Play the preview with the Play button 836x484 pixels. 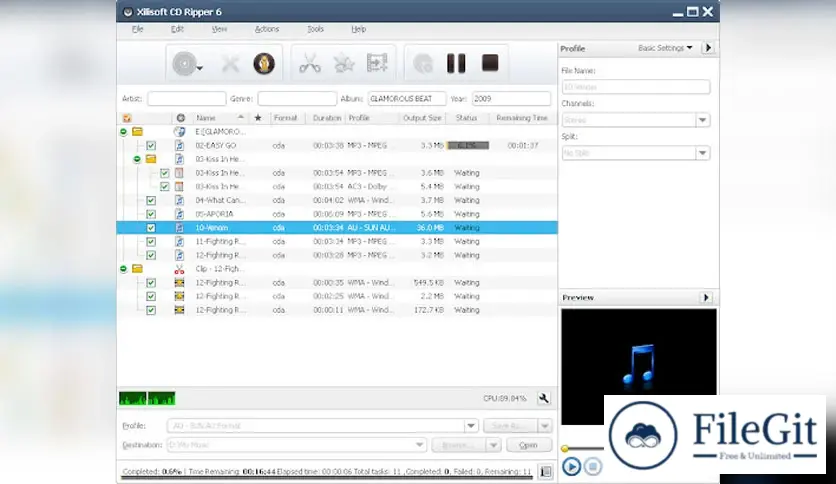pos(571,467)
